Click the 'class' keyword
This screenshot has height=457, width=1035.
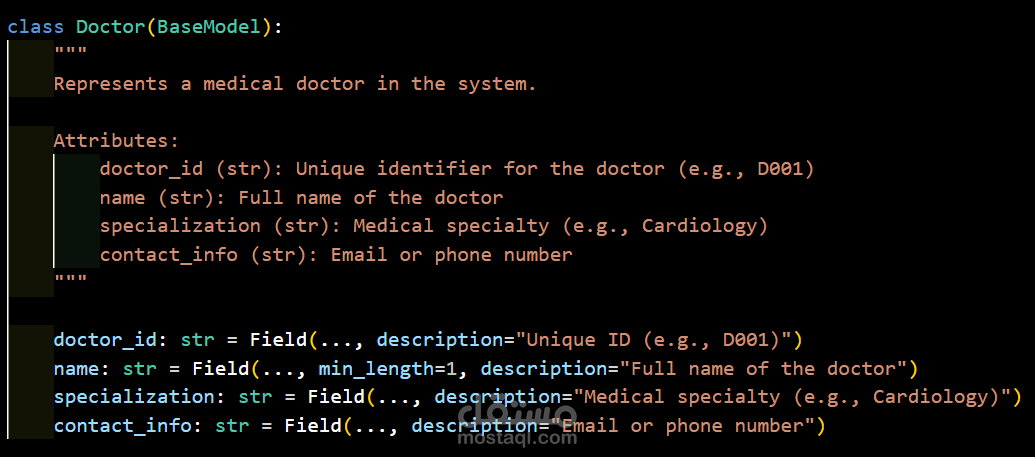35,27
